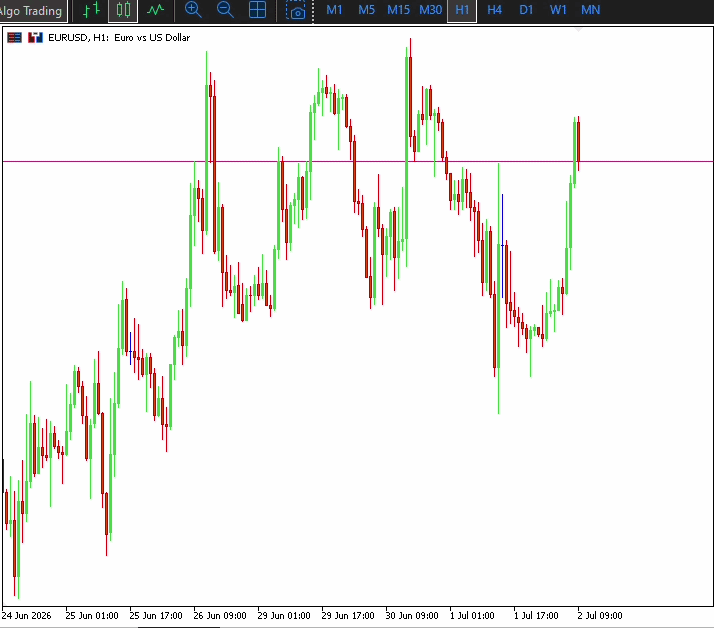Viewport: 714px width, 628px height.
Task: Toggle the Algo Trading button
Action: 32,10
